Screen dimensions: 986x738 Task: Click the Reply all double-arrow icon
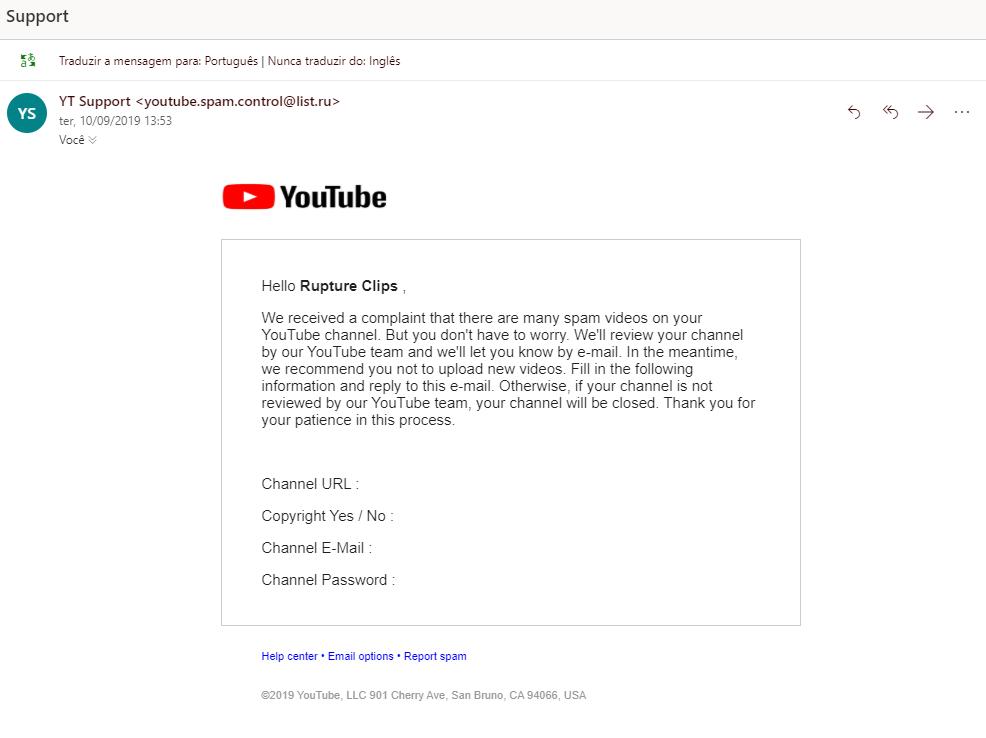(x=890, y=113)
